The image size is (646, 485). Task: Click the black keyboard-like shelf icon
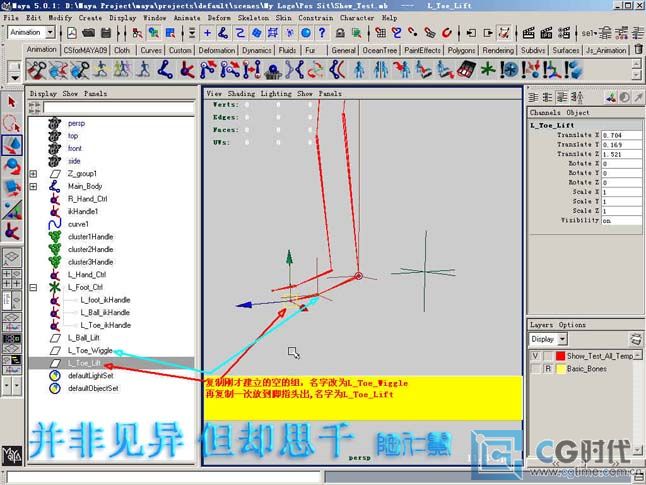466,69
